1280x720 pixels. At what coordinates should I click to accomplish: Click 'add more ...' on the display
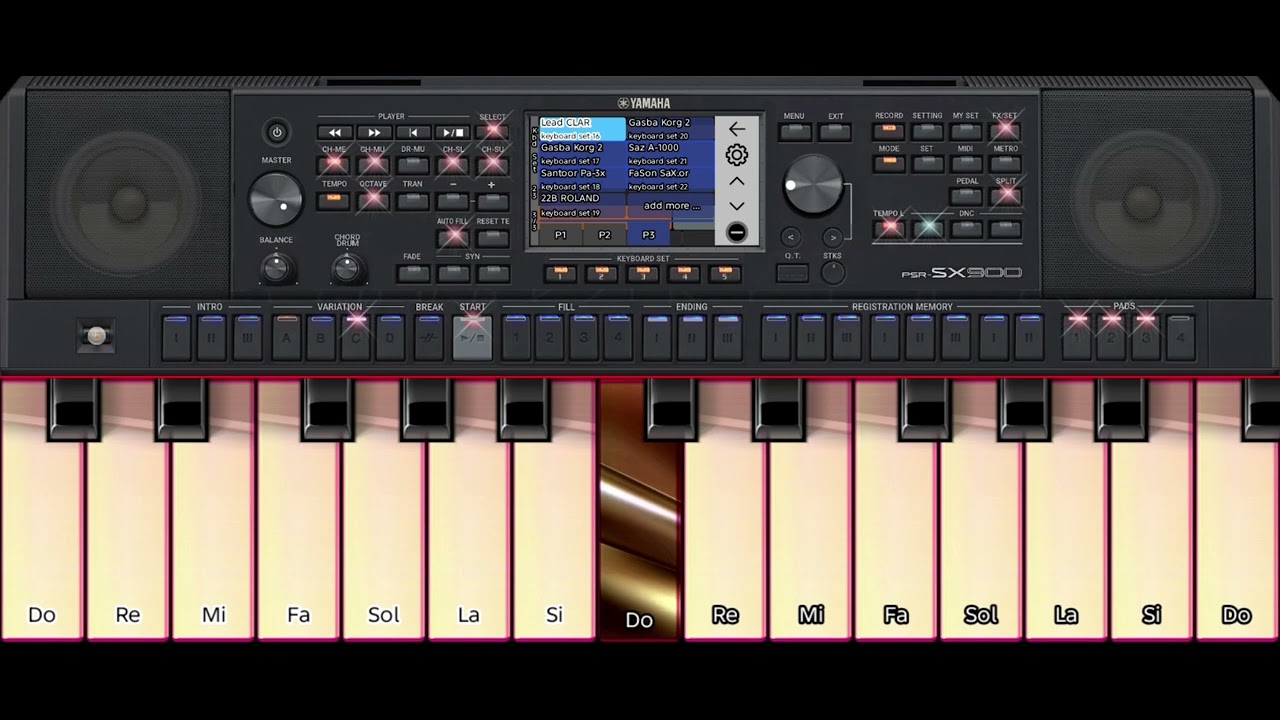672,206
